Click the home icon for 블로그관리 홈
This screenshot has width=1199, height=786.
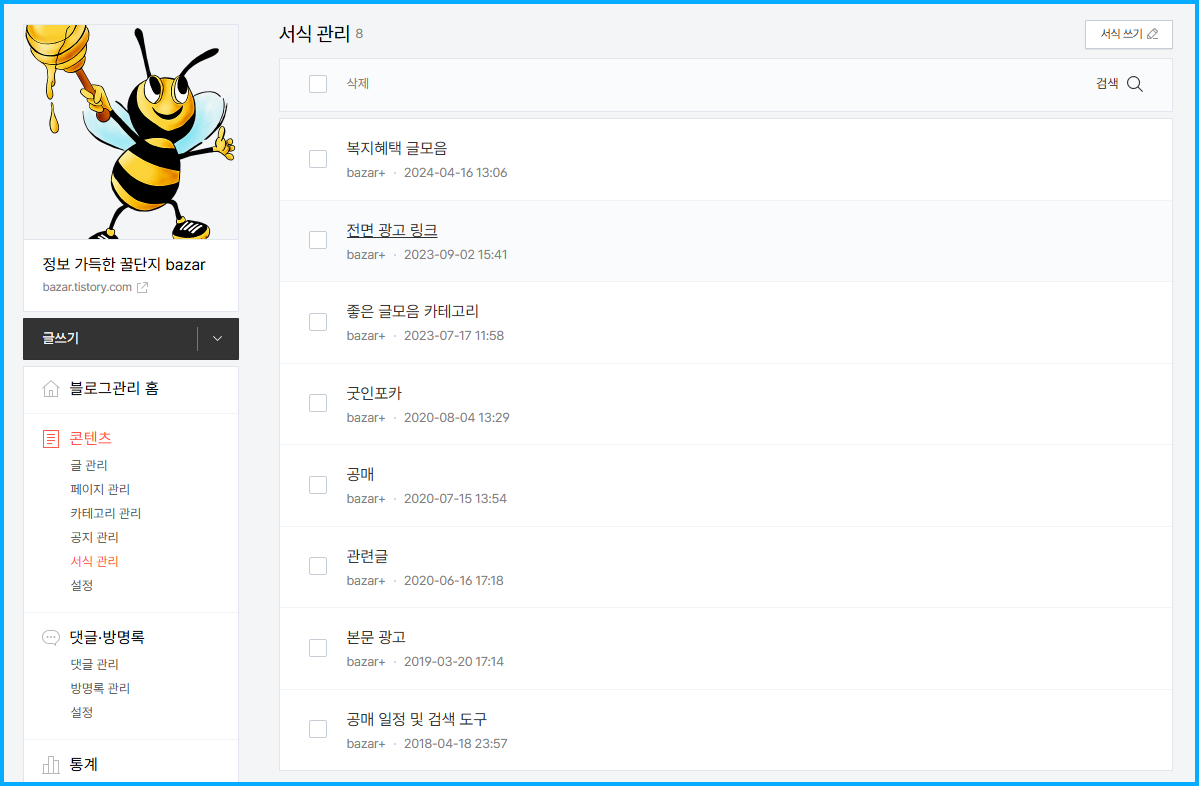coord(50,388)
